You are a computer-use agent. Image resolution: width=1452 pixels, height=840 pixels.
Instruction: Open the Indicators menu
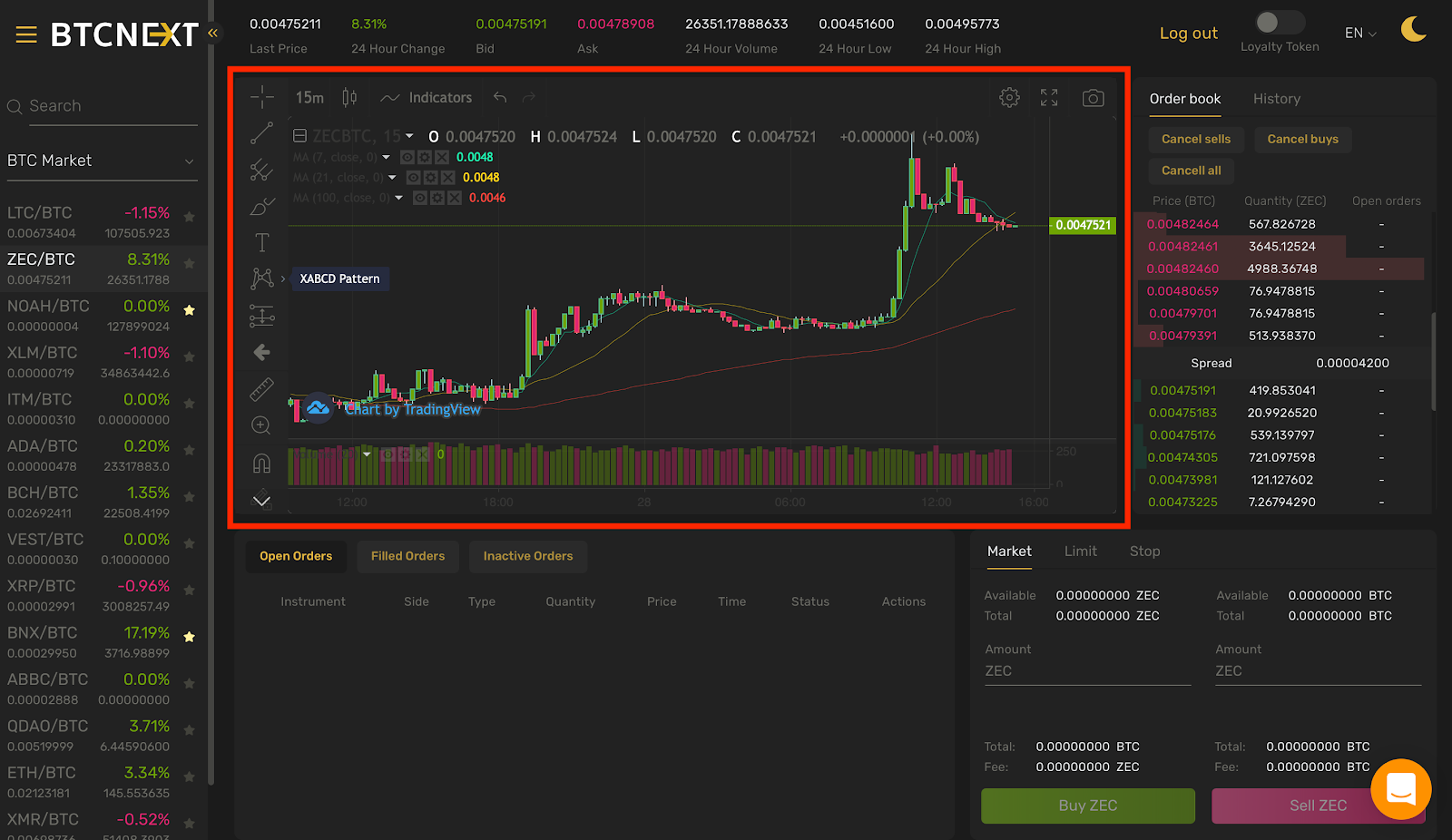tap(427, 97)
